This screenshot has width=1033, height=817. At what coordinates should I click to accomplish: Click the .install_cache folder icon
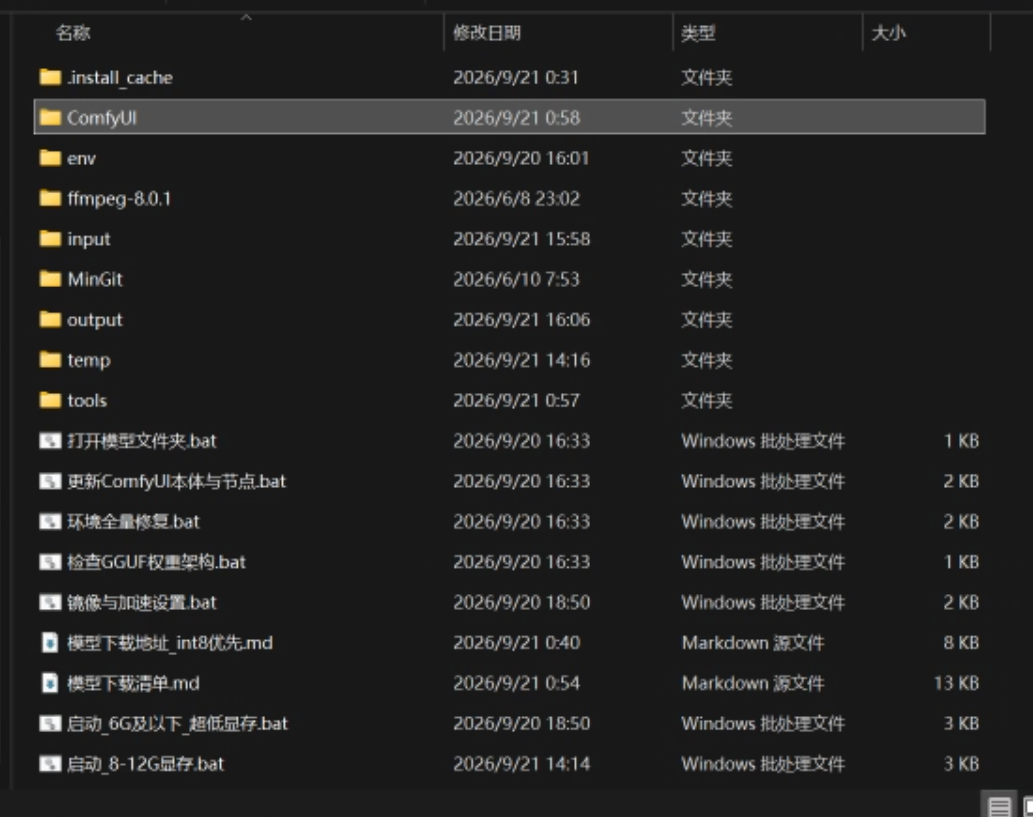click(50, 78)
